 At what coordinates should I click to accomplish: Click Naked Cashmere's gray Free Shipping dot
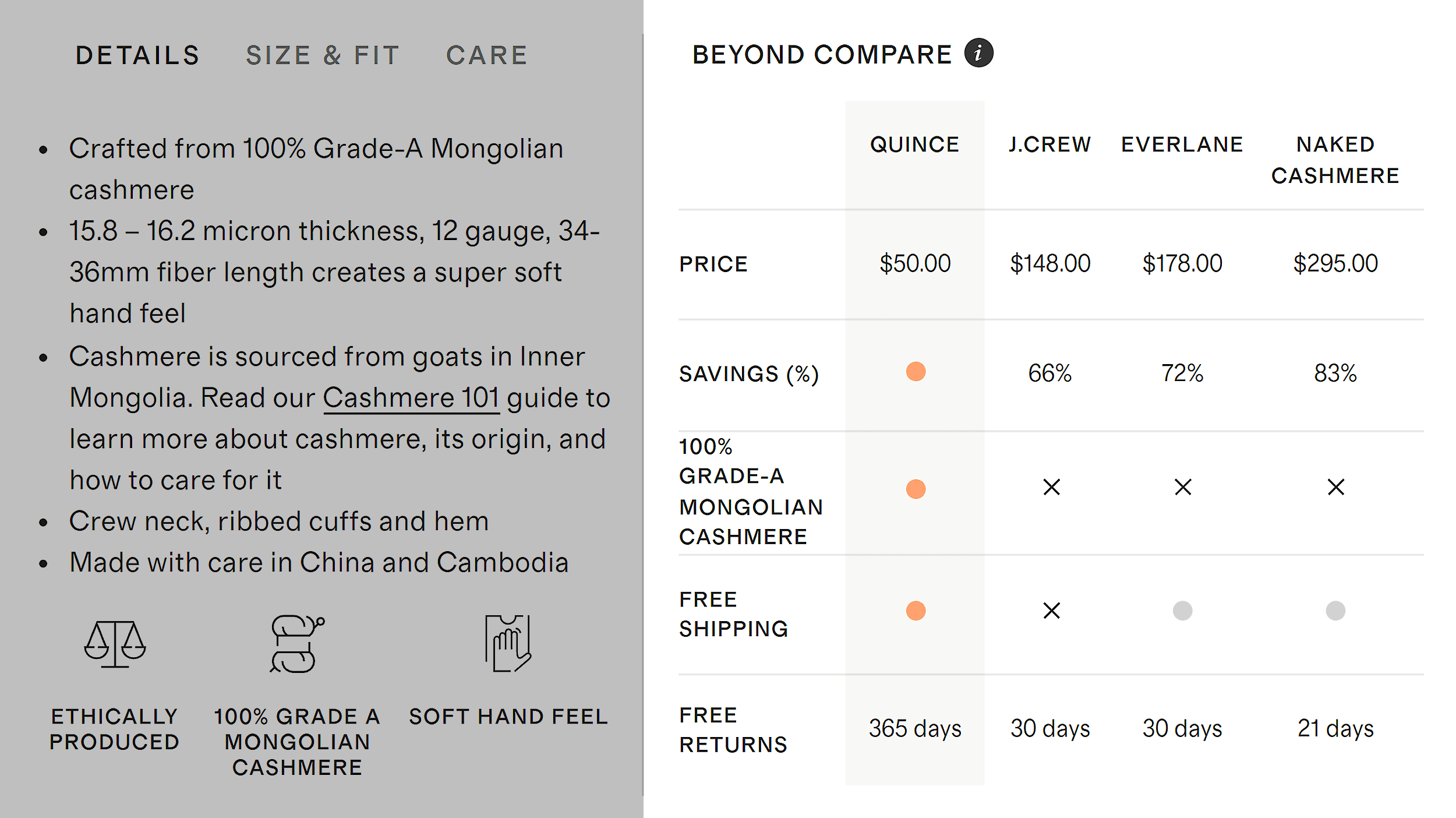[1335, 611]
